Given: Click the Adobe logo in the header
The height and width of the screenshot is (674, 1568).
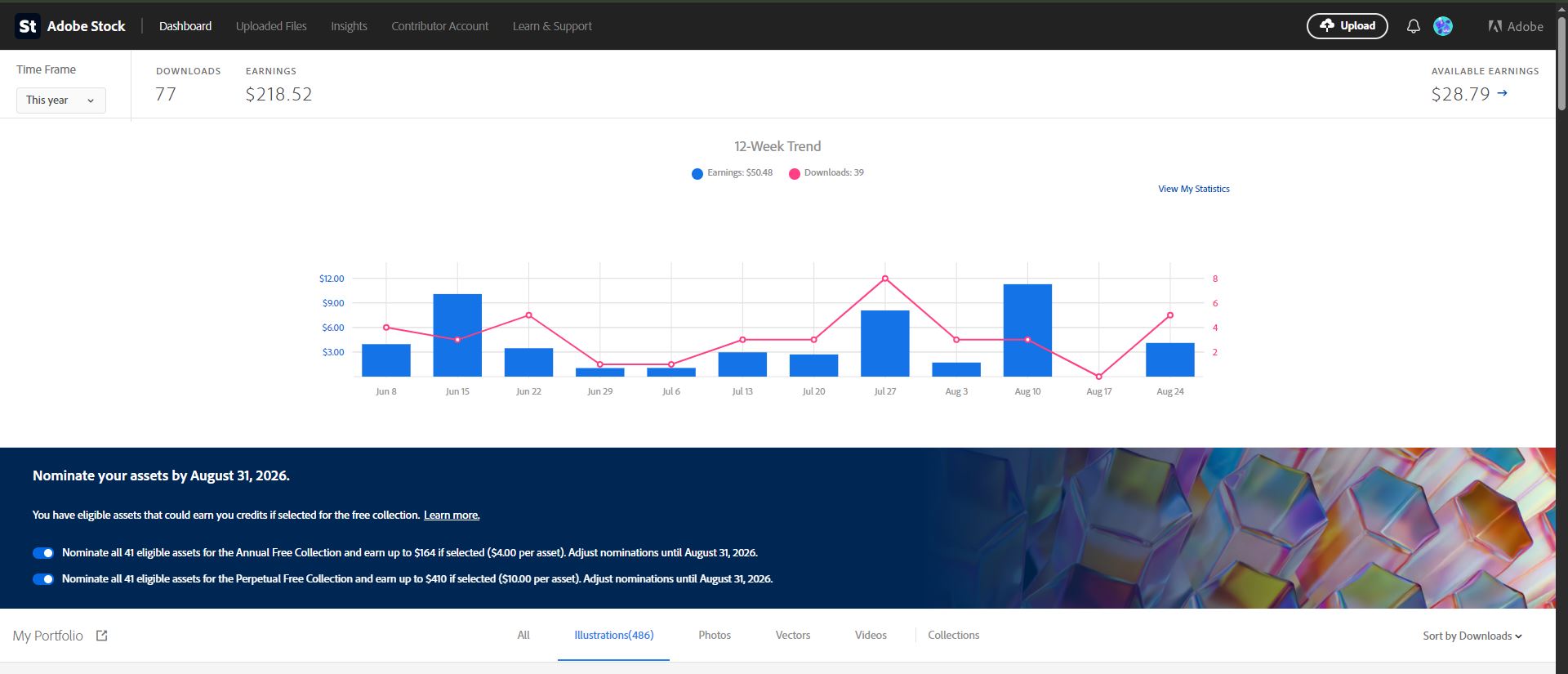Looking at the screenshot, I should [x=1515, y=26].
